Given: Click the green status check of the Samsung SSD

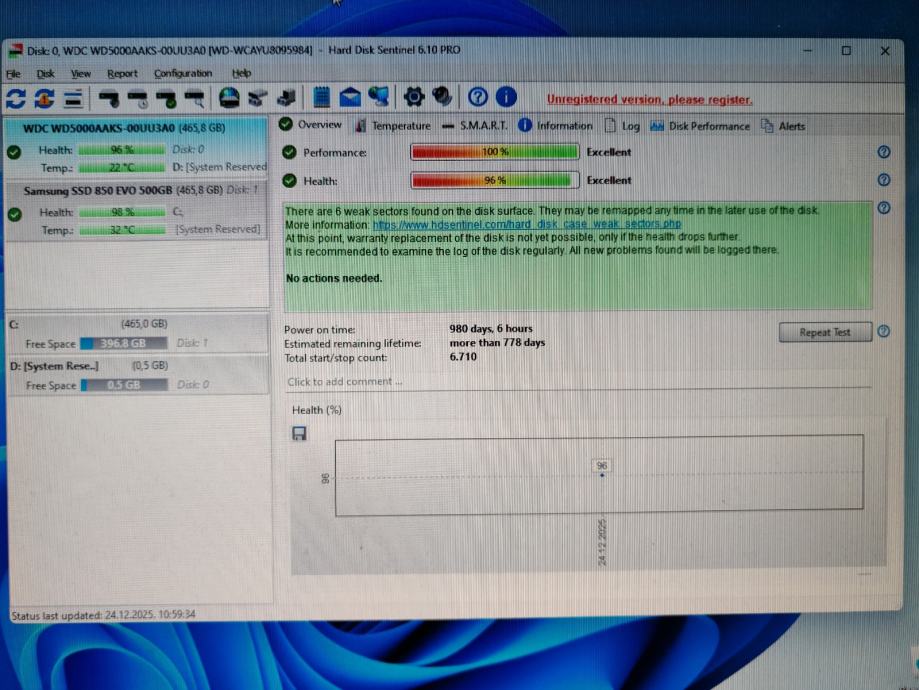Looking at the screenshot, I should coord(15,215).
